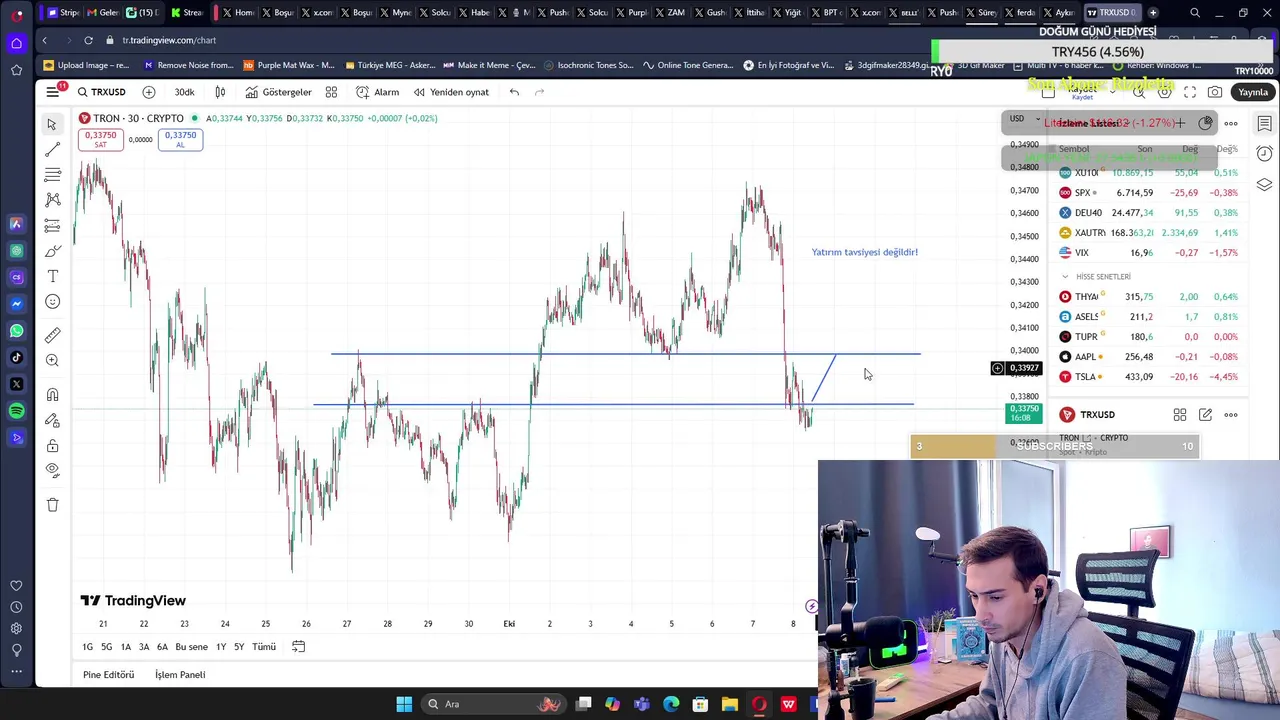
Task: Open the Pine Editörü panel
Action: coord(108,675)
